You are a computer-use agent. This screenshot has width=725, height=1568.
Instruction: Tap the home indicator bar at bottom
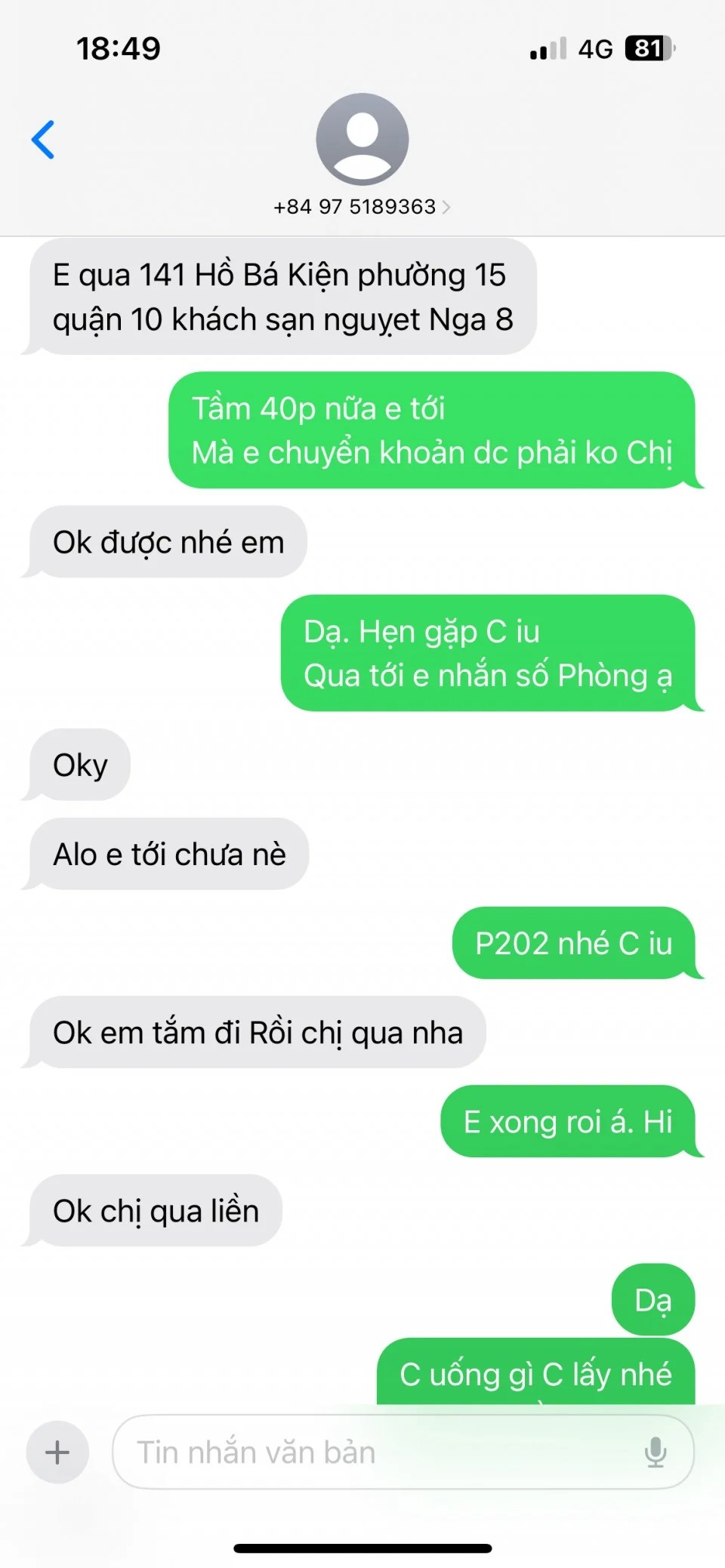[x=362, y=1548]
